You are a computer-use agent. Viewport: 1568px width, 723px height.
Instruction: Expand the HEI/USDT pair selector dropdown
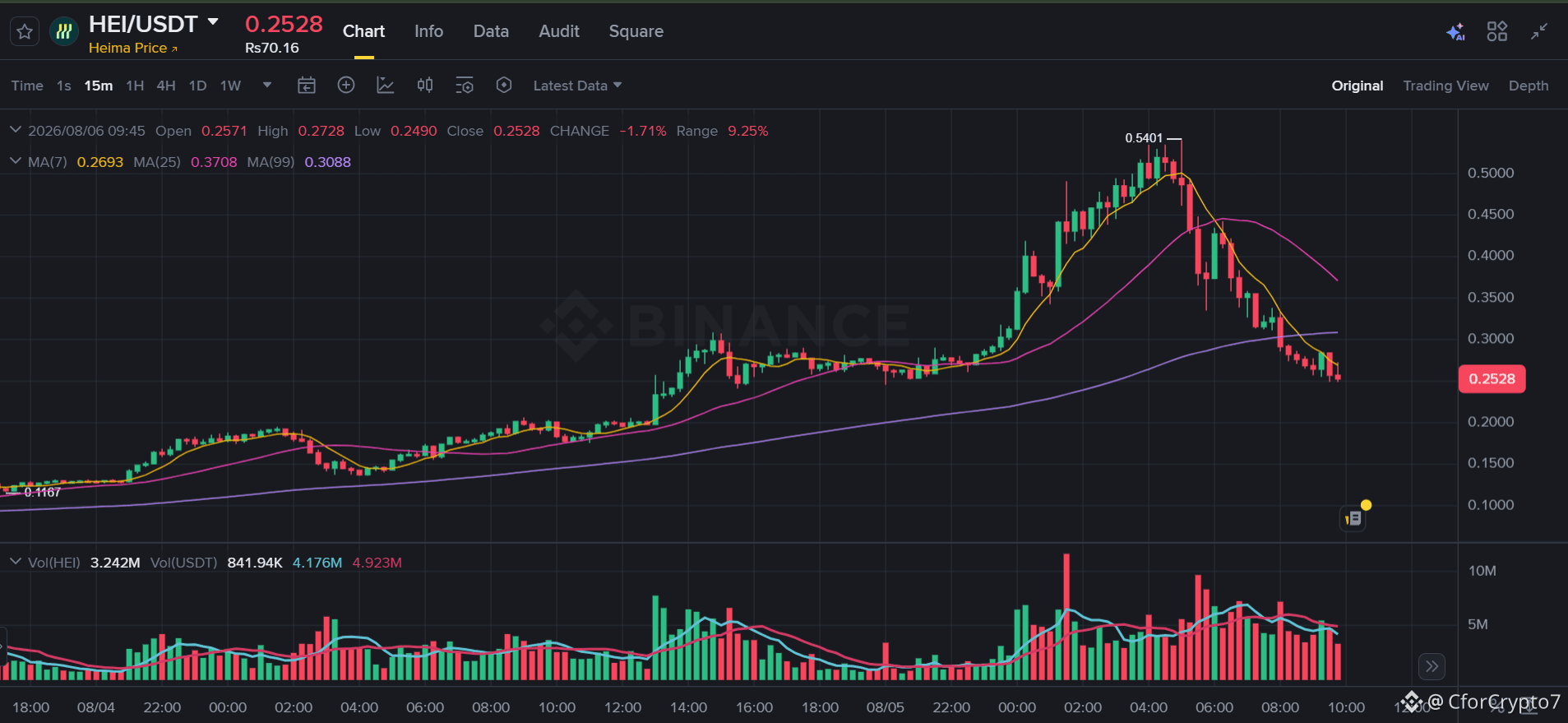point(213,22)
